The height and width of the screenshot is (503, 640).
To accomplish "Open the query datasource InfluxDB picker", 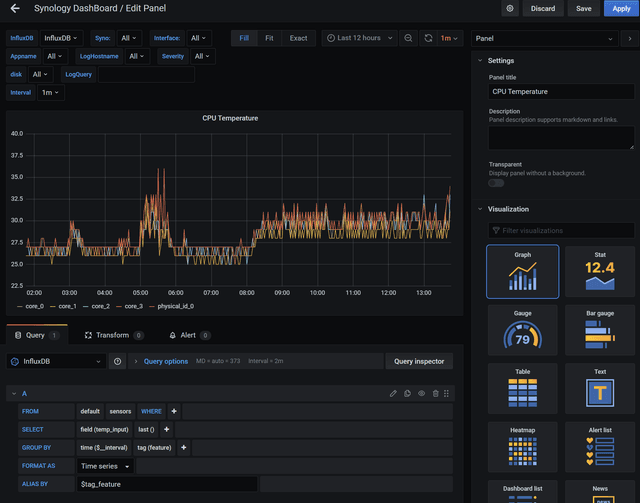I will (x=56, y=361).
